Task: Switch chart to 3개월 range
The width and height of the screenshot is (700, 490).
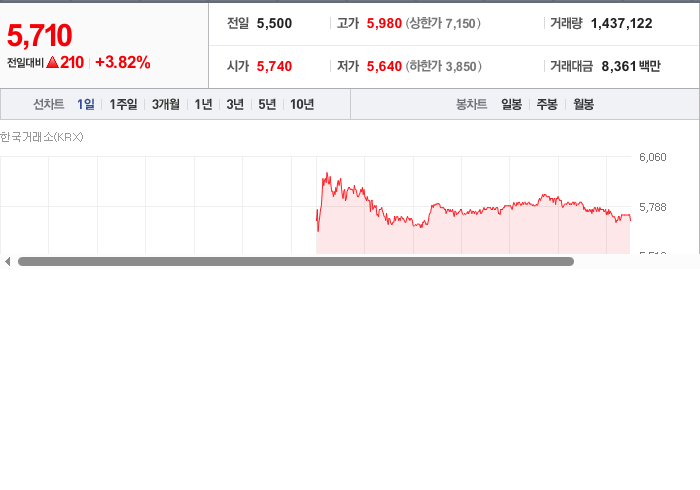Action: click(x=166, y=104)
